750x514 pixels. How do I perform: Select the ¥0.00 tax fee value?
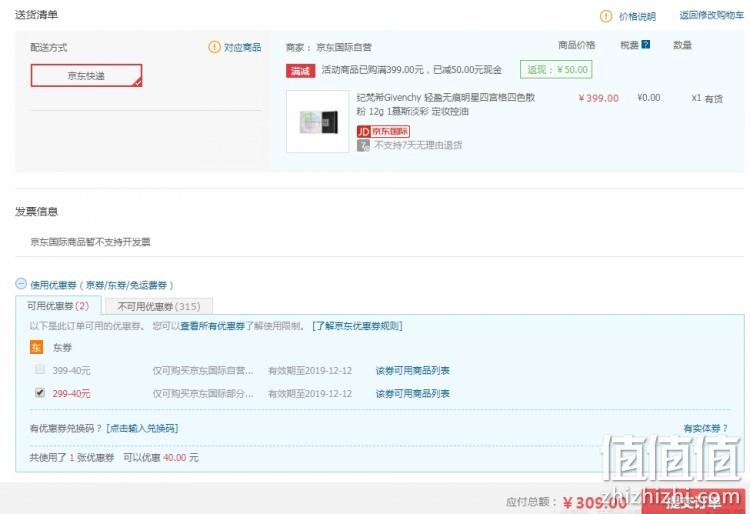[649, 98]
